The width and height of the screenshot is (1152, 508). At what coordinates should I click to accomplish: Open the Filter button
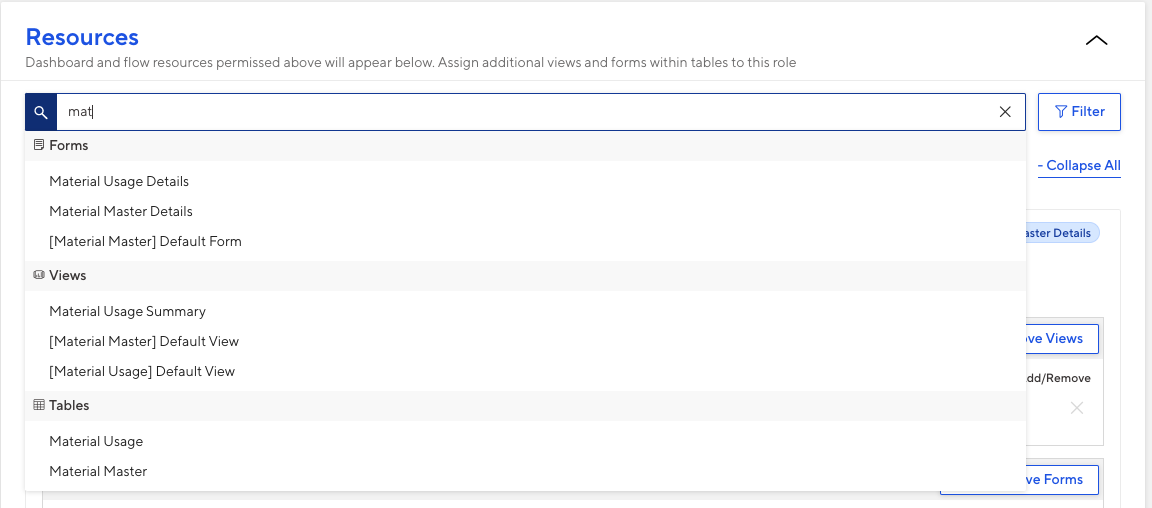1079,112
